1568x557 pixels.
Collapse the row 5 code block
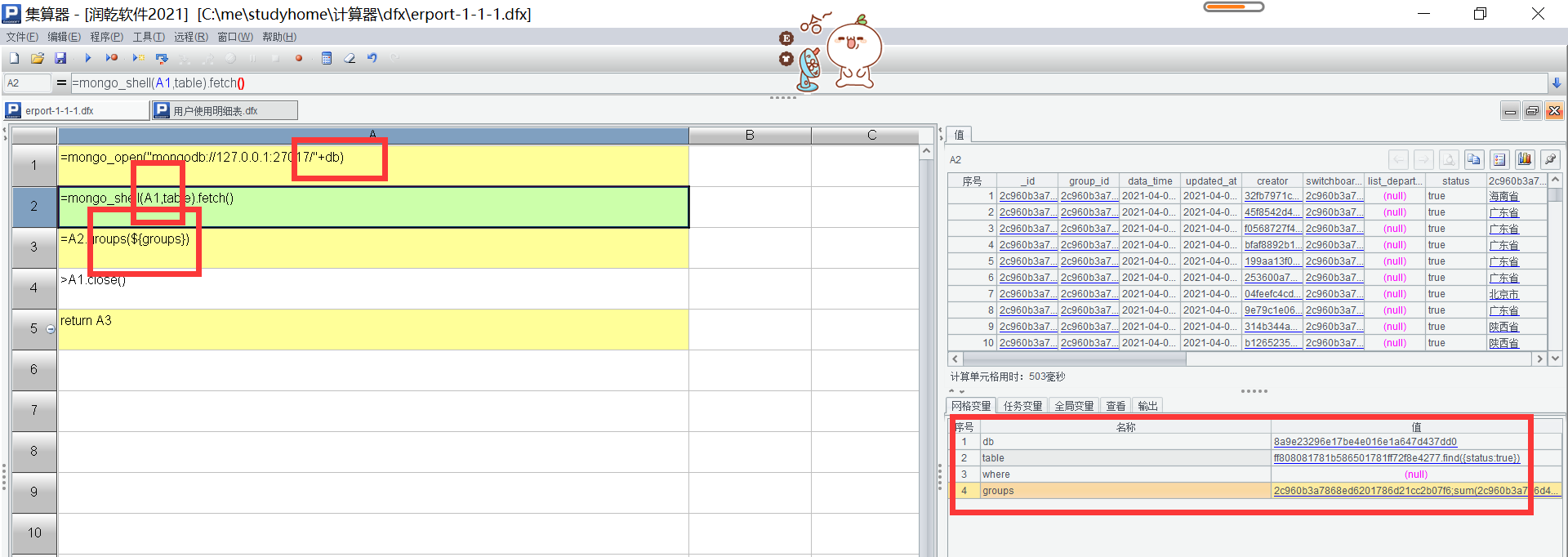pos(51,329)
